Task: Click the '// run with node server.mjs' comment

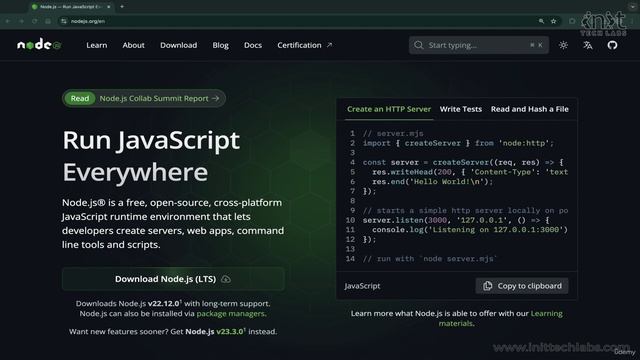Action: click(x=430, y=259)
